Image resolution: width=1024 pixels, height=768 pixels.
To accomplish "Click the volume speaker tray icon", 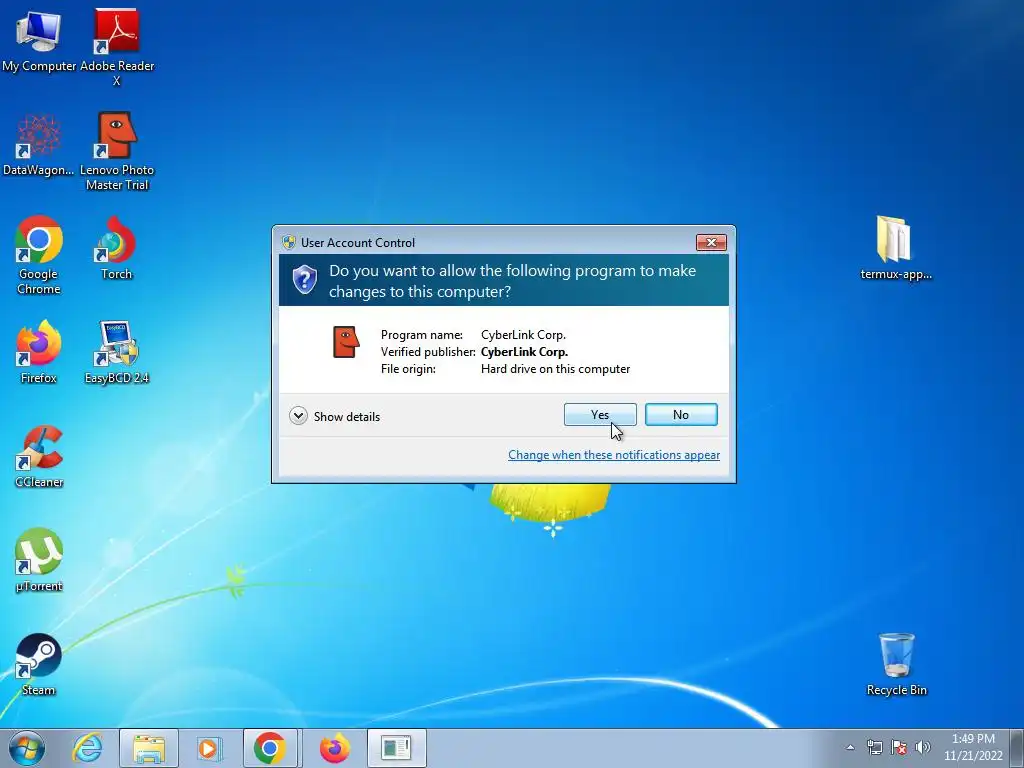I will (x=923, y=747).
